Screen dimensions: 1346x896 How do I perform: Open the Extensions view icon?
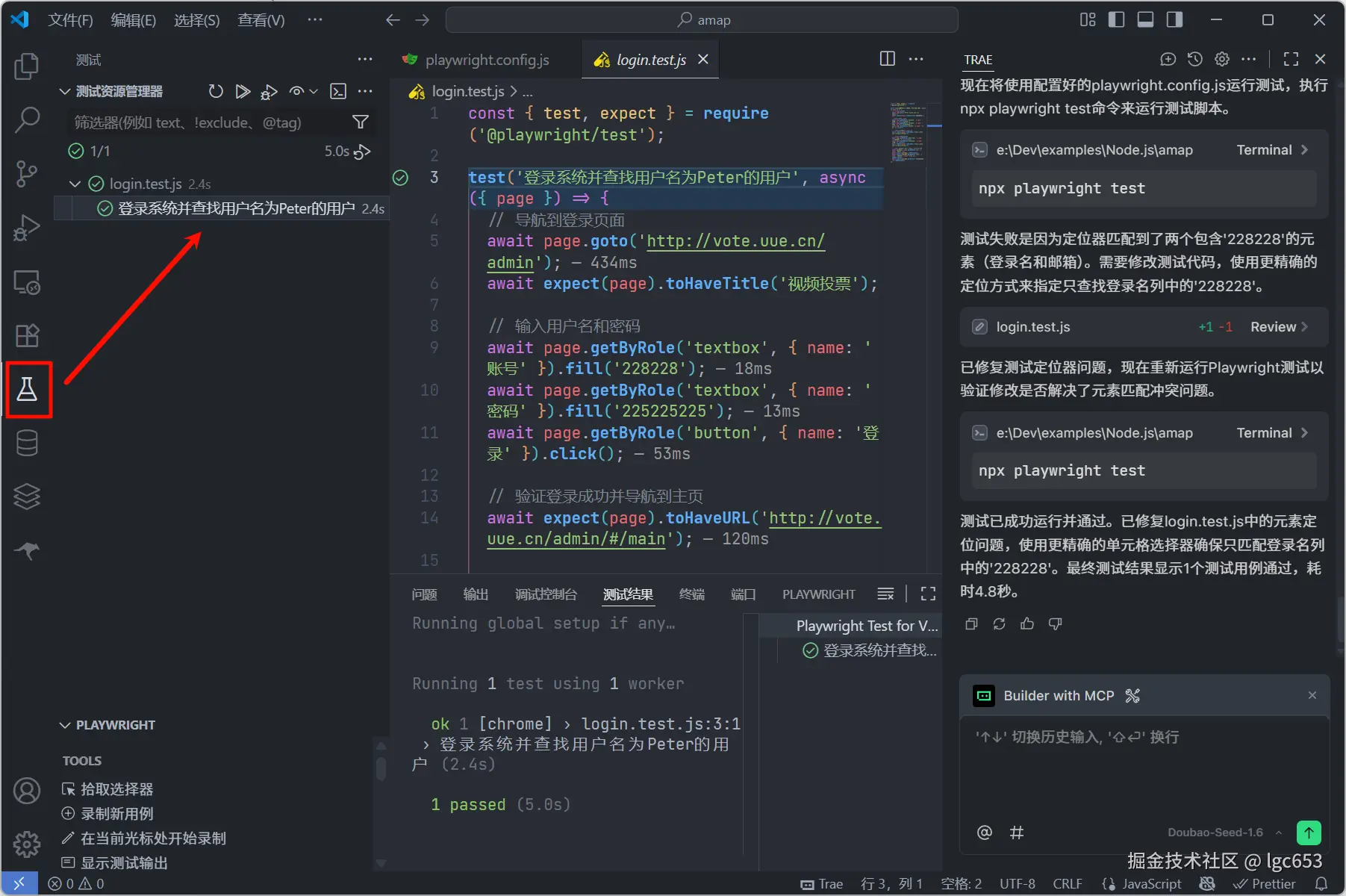27,335
